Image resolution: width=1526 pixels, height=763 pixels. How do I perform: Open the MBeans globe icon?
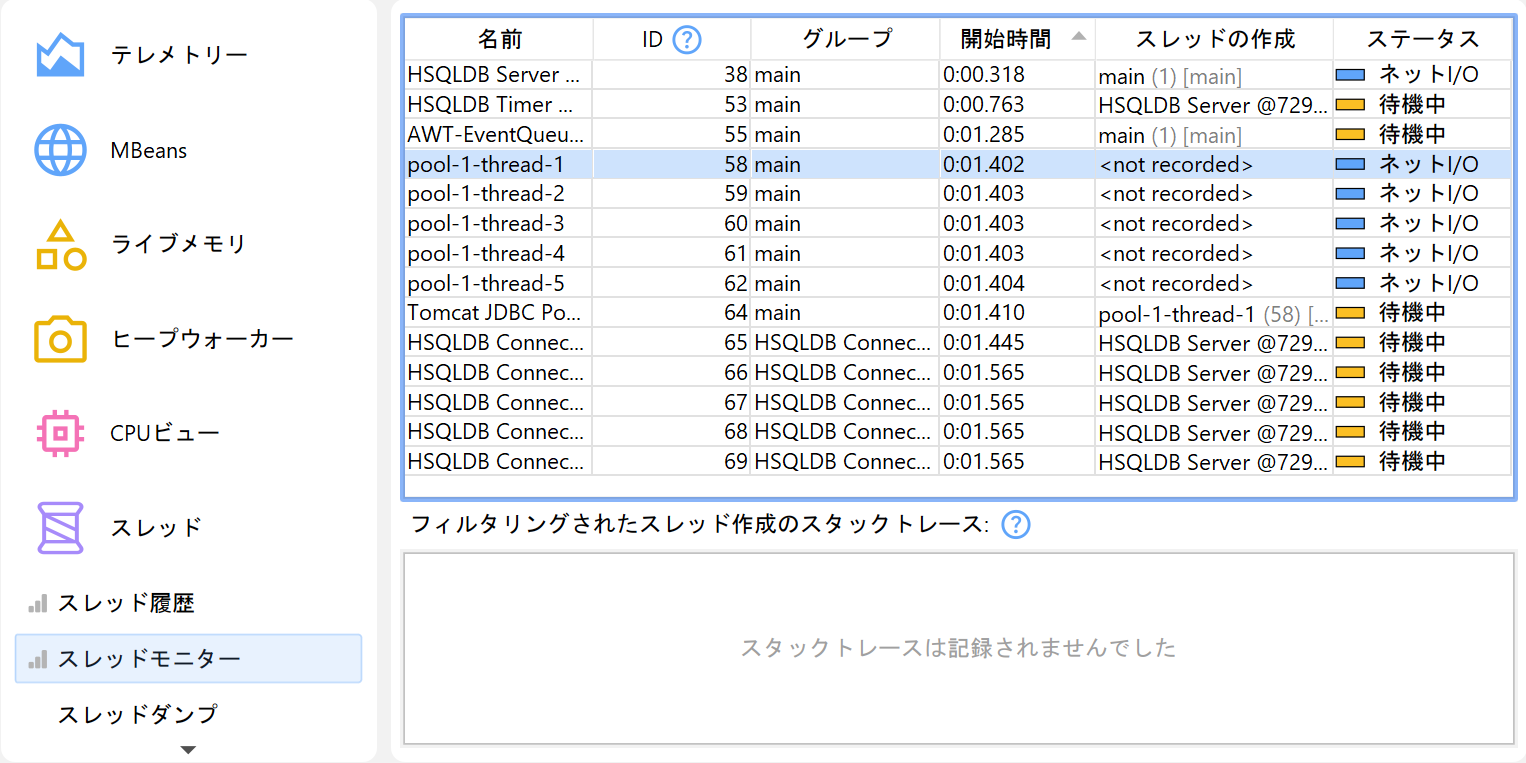(x=60, y=150)
